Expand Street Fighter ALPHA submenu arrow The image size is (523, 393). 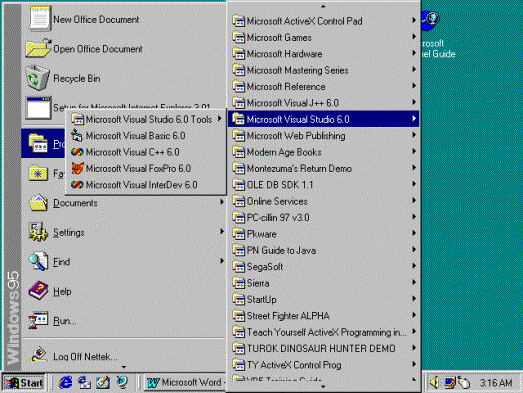[414, 315]
